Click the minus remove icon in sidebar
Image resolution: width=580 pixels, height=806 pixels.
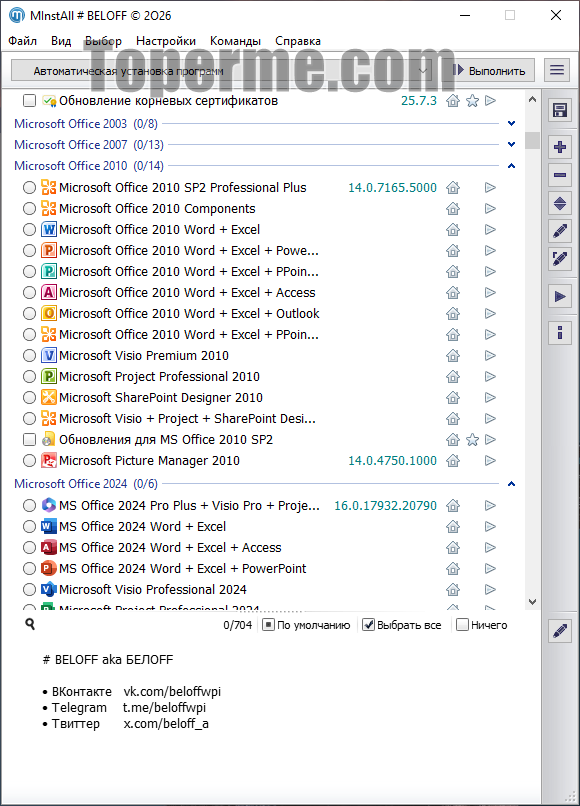559,175
